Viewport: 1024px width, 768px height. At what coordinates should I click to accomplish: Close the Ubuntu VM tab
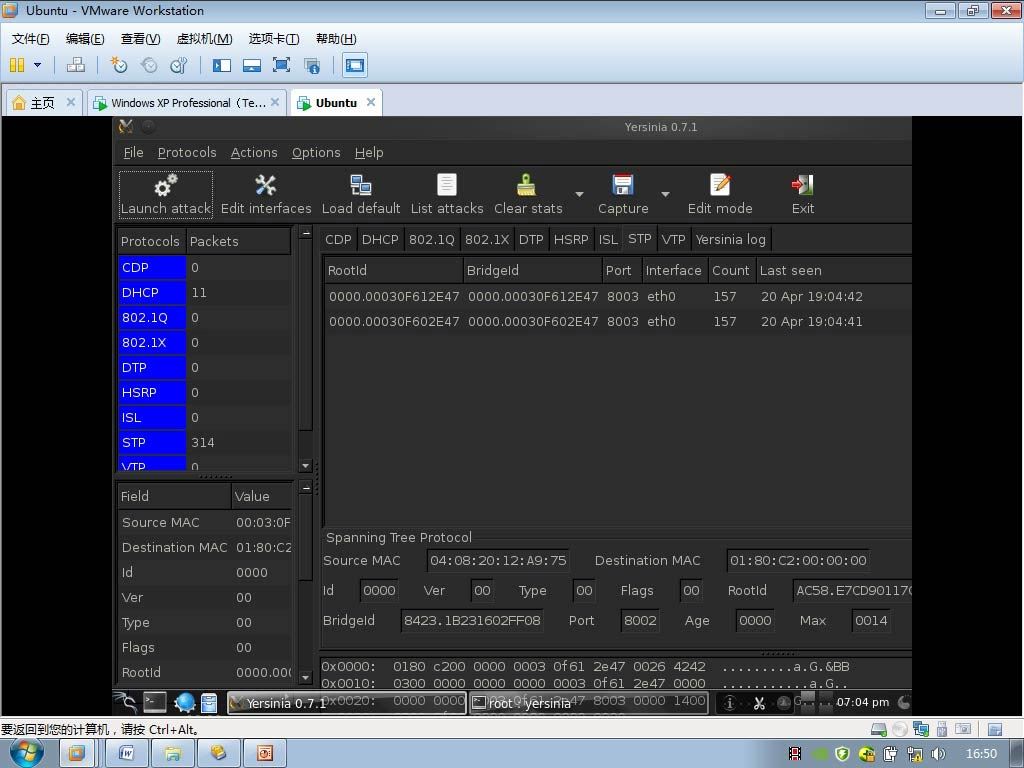(371, 102)
